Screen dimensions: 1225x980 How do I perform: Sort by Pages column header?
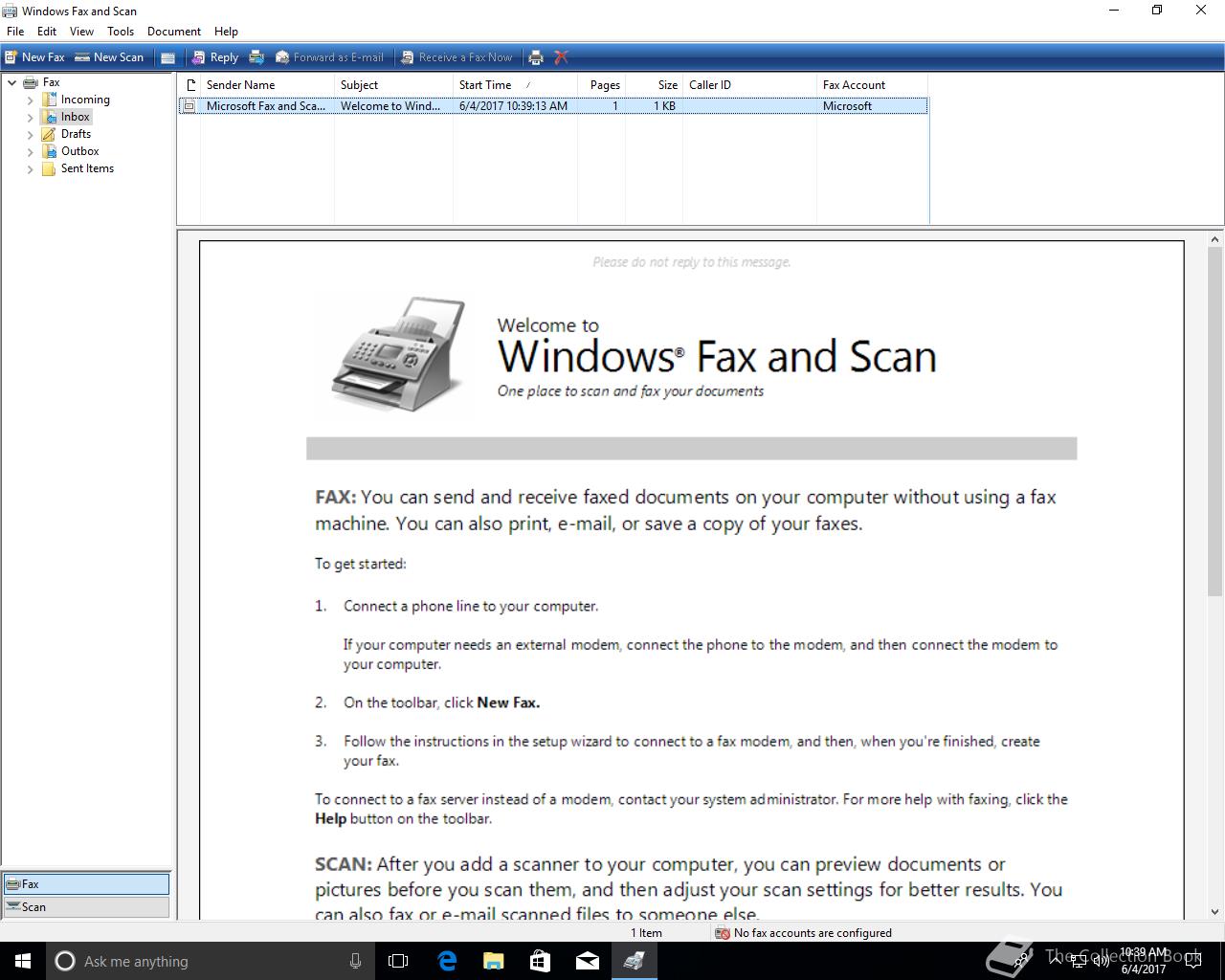coord(601,85)
